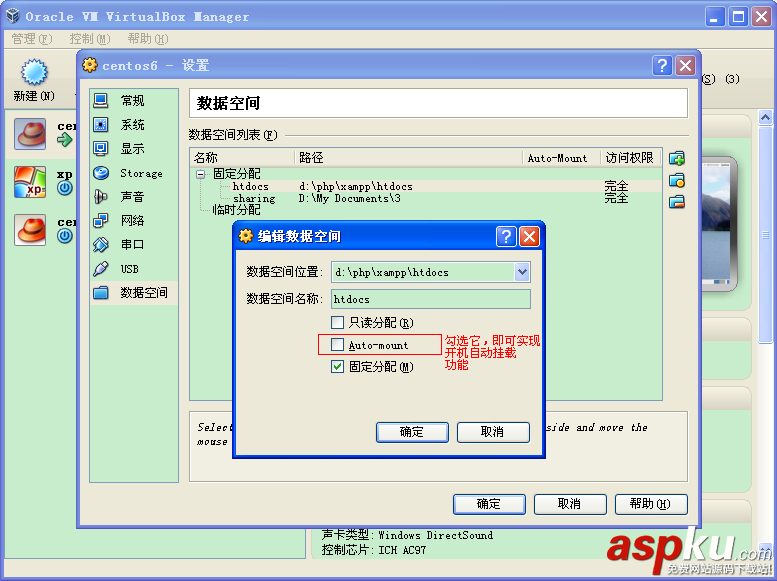The width and height of the screenshot is (777, 581).
Task: Open the 串口 settings category
Action: [134, 244]
